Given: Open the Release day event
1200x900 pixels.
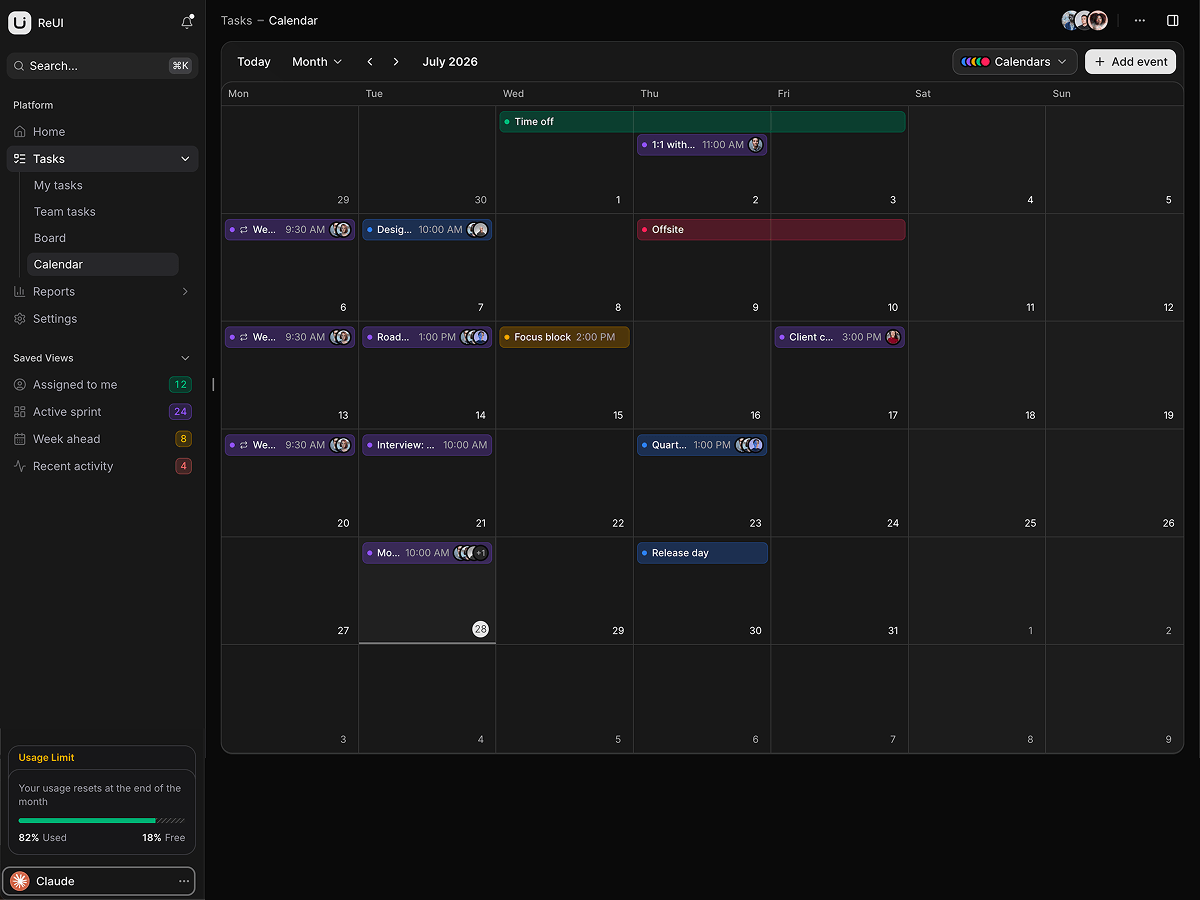Looking at the screenshot, I should pos(702,553).
